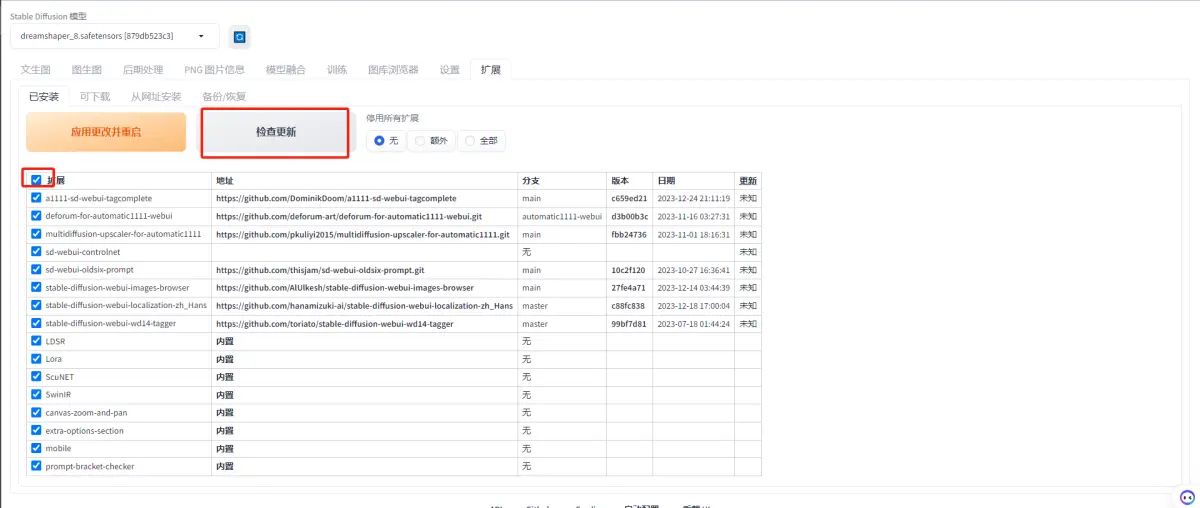Open the Stable Diffusion model dropdown

pyautogui.click(x=114, y=36)
